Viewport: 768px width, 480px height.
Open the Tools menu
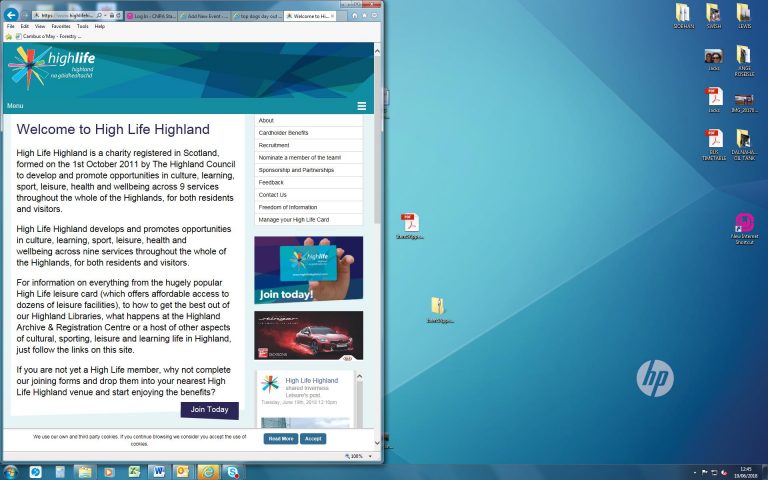[x=82, y=26]
